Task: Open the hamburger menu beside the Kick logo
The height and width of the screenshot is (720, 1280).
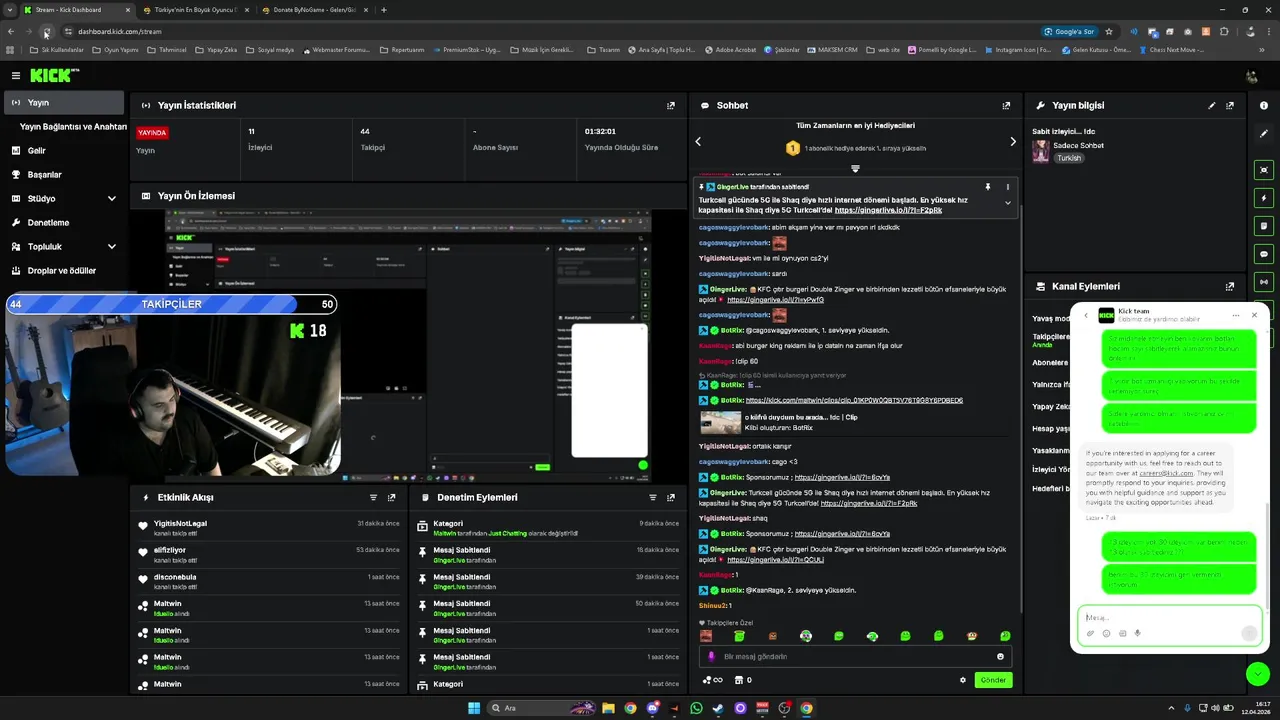Action: tap(16, 75)
